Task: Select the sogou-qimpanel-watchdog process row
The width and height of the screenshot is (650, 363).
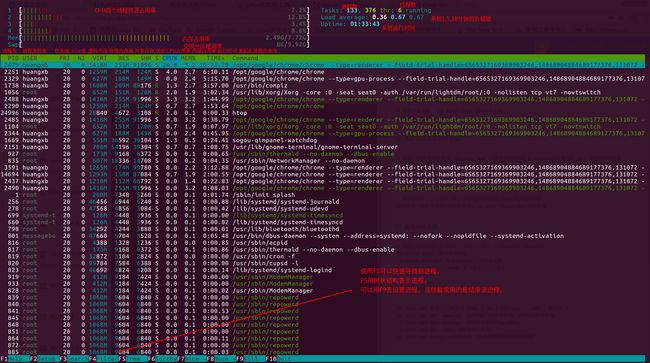Action: point(323,140)
